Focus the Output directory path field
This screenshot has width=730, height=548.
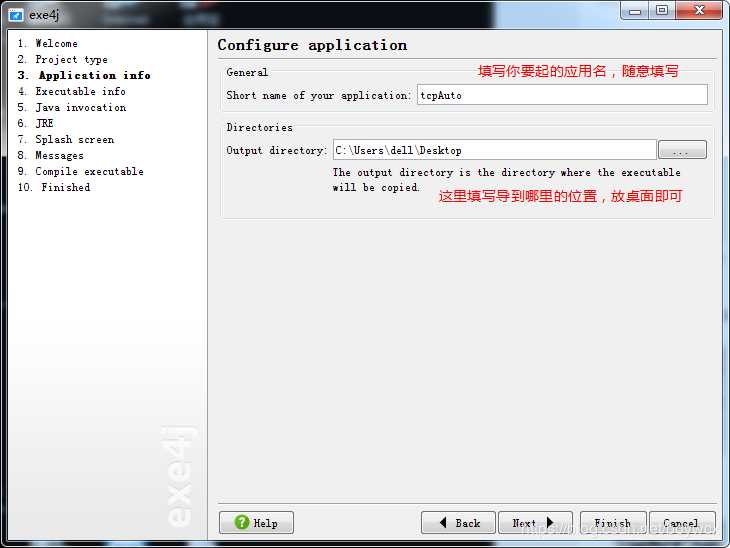point(494,150)
